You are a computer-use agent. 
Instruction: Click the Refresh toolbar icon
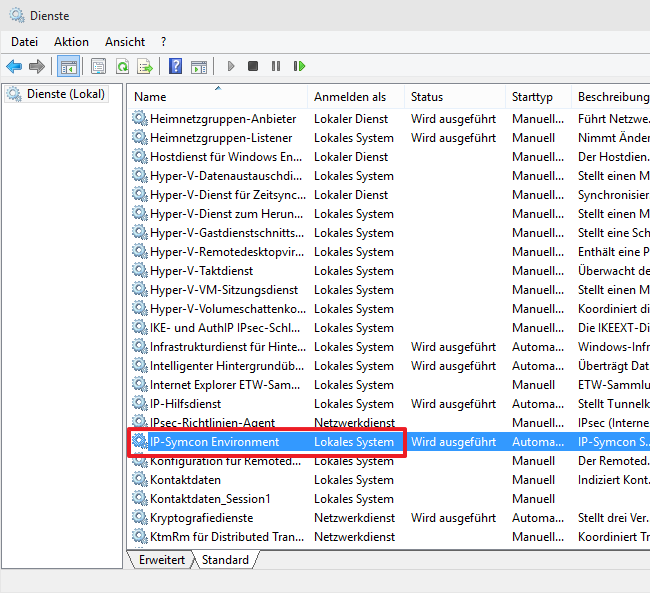(122, 67)
